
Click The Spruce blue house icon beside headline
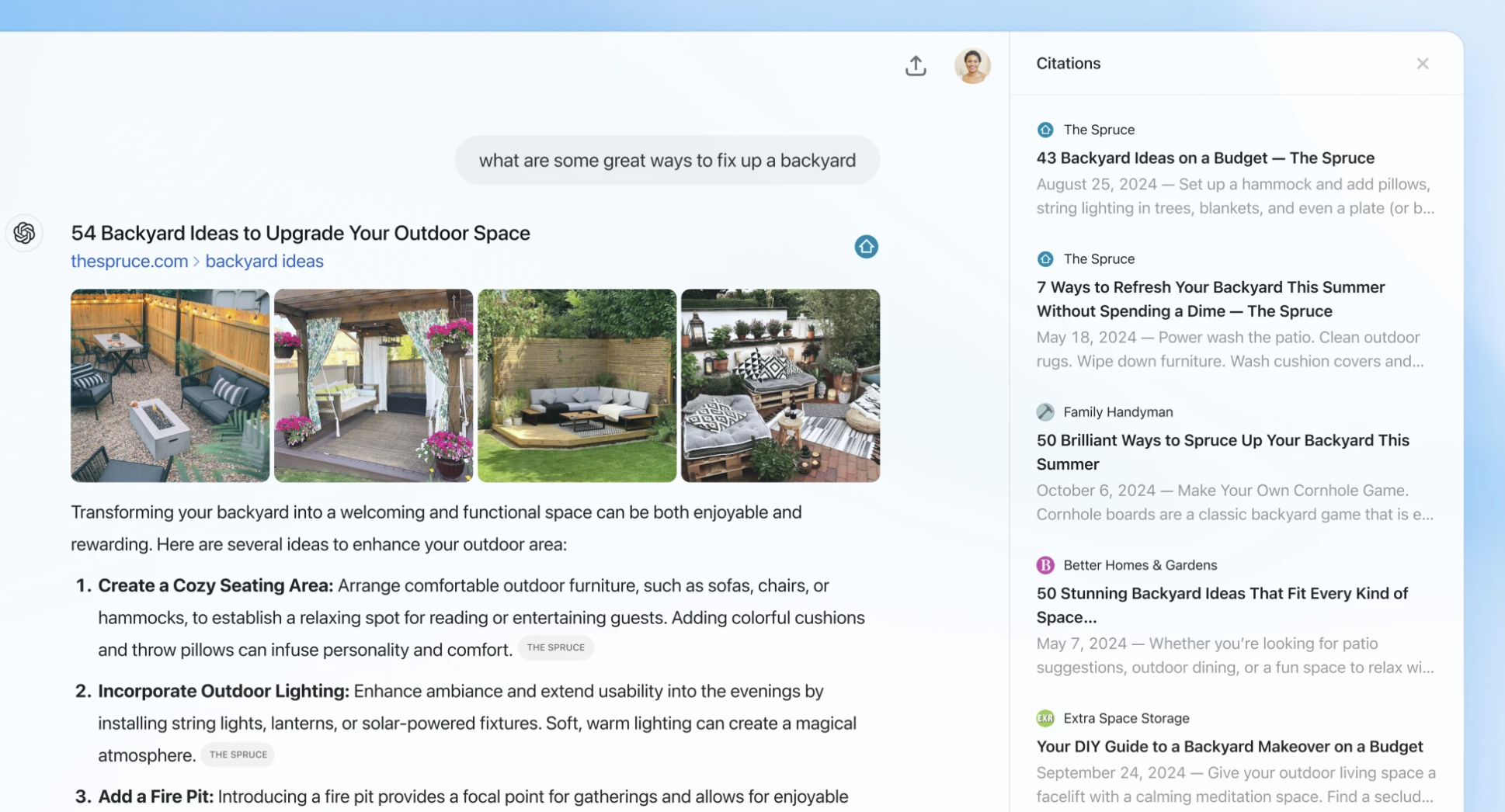point(866,247)
